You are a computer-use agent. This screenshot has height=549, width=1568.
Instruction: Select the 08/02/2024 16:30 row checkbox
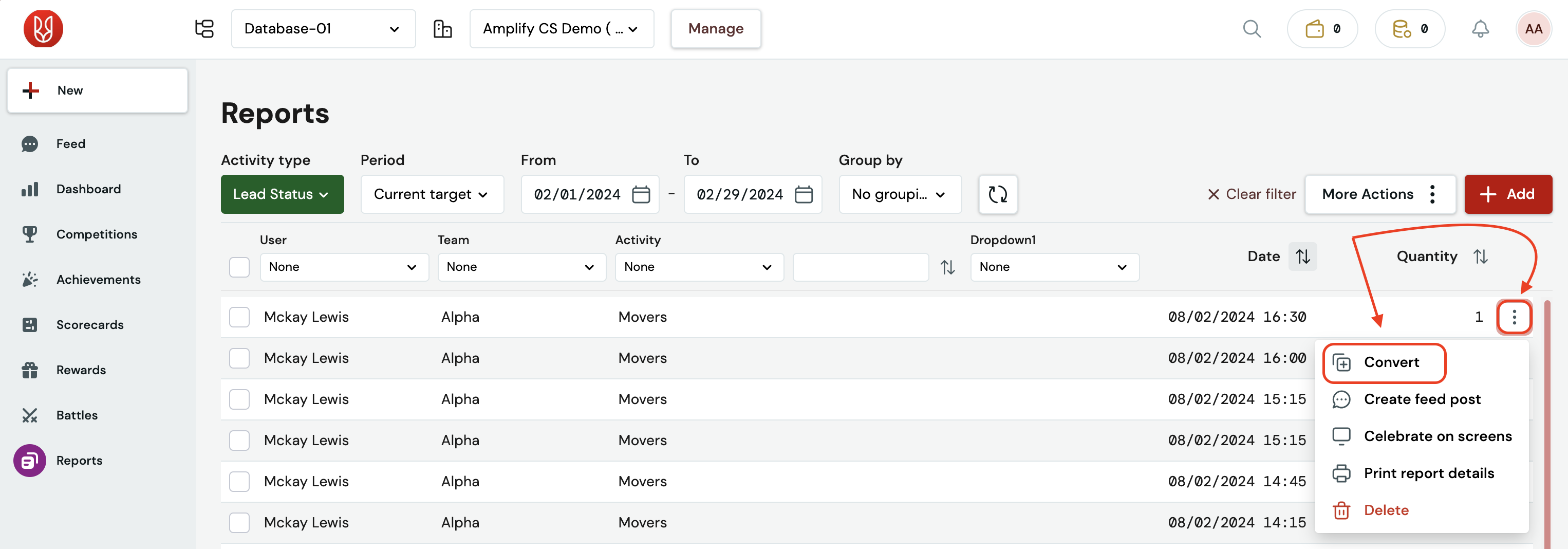click(239, 317)
